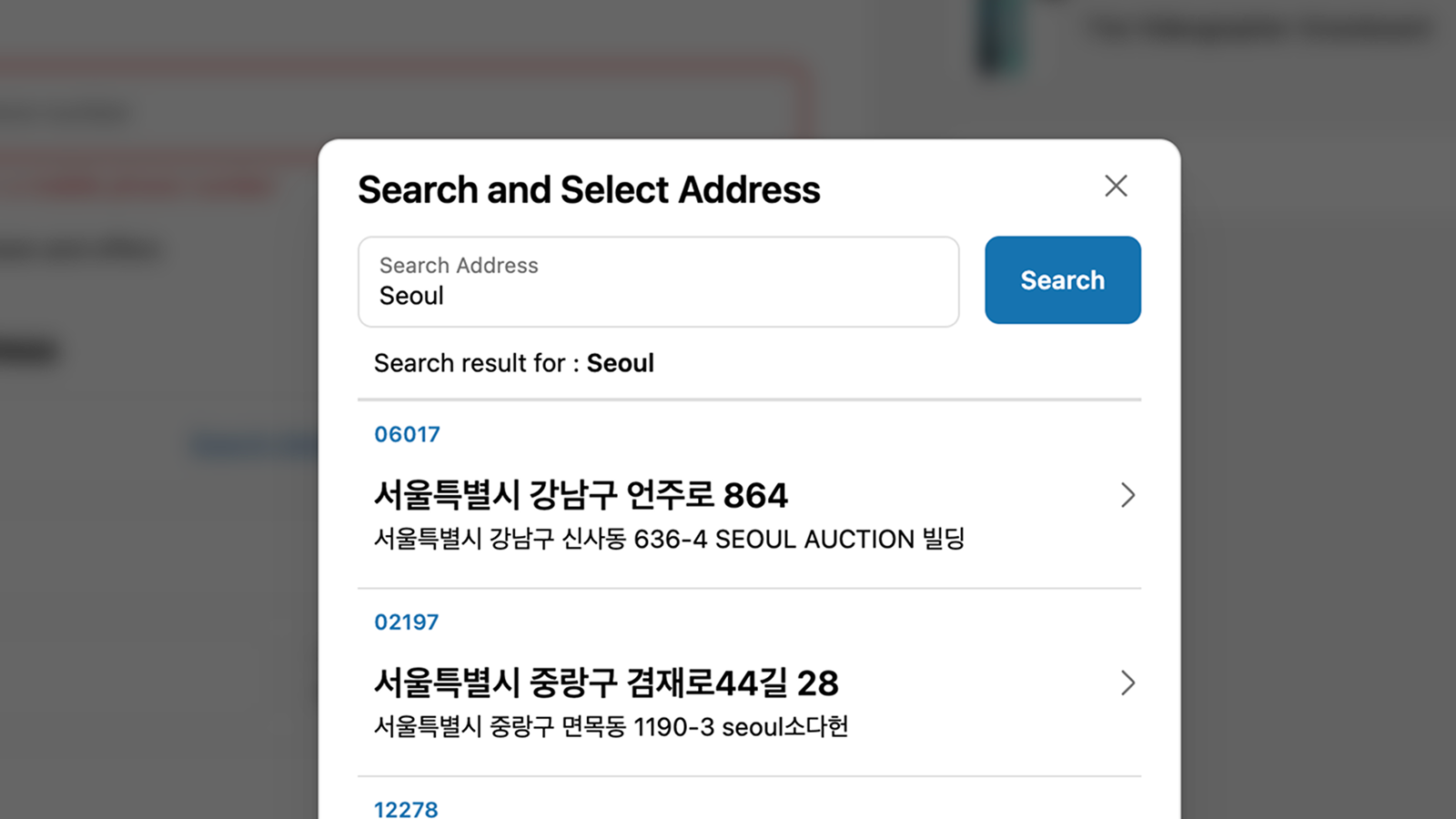Click the bold keyword Seoul in results summary
Viewport: 1456px width, 819px height.
pos(621,363)
